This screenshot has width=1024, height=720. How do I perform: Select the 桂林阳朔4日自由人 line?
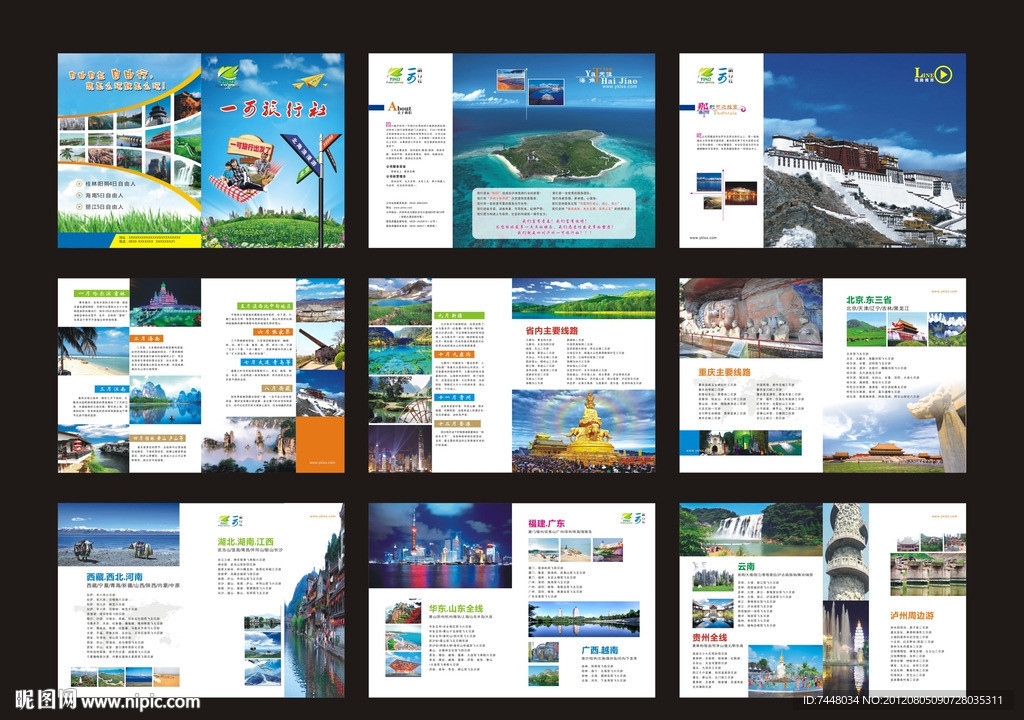click(x=110, y=184)
